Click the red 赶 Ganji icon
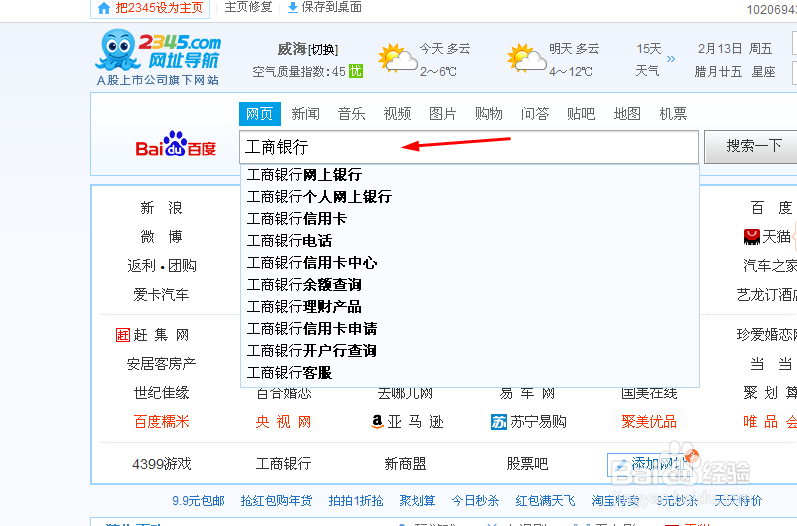Image resolution: width=797 pixels, height=526 pixels. tap(123, 335)
